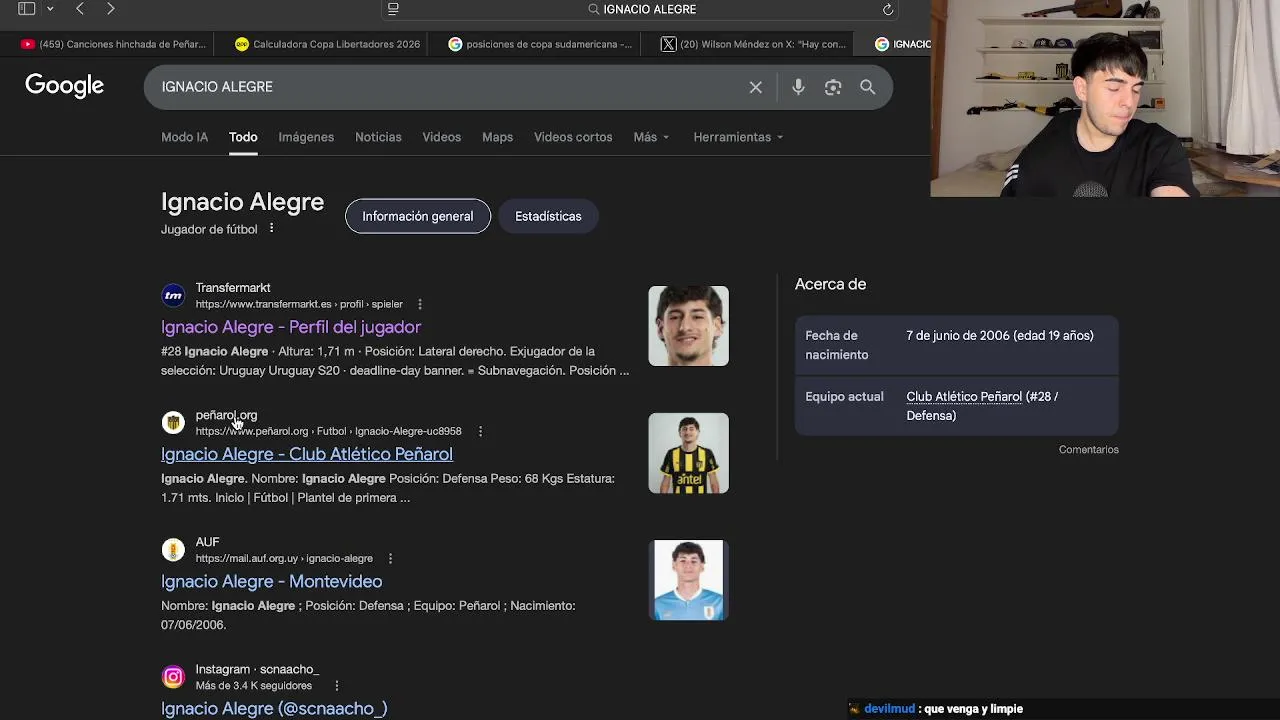This screenshot has height=720, width=1280.
Task: Open the more options for Transfermarkt result
Action: [420, 304]
